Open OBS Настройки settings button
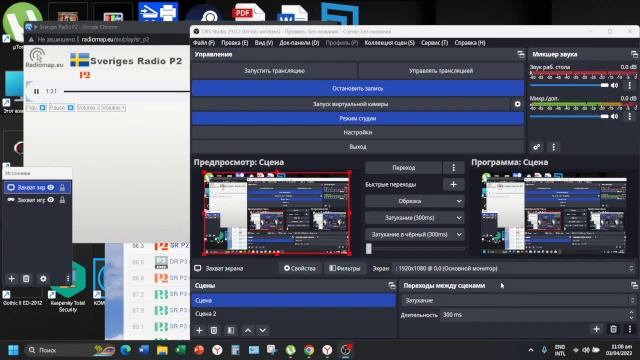 tap(358, 133)
